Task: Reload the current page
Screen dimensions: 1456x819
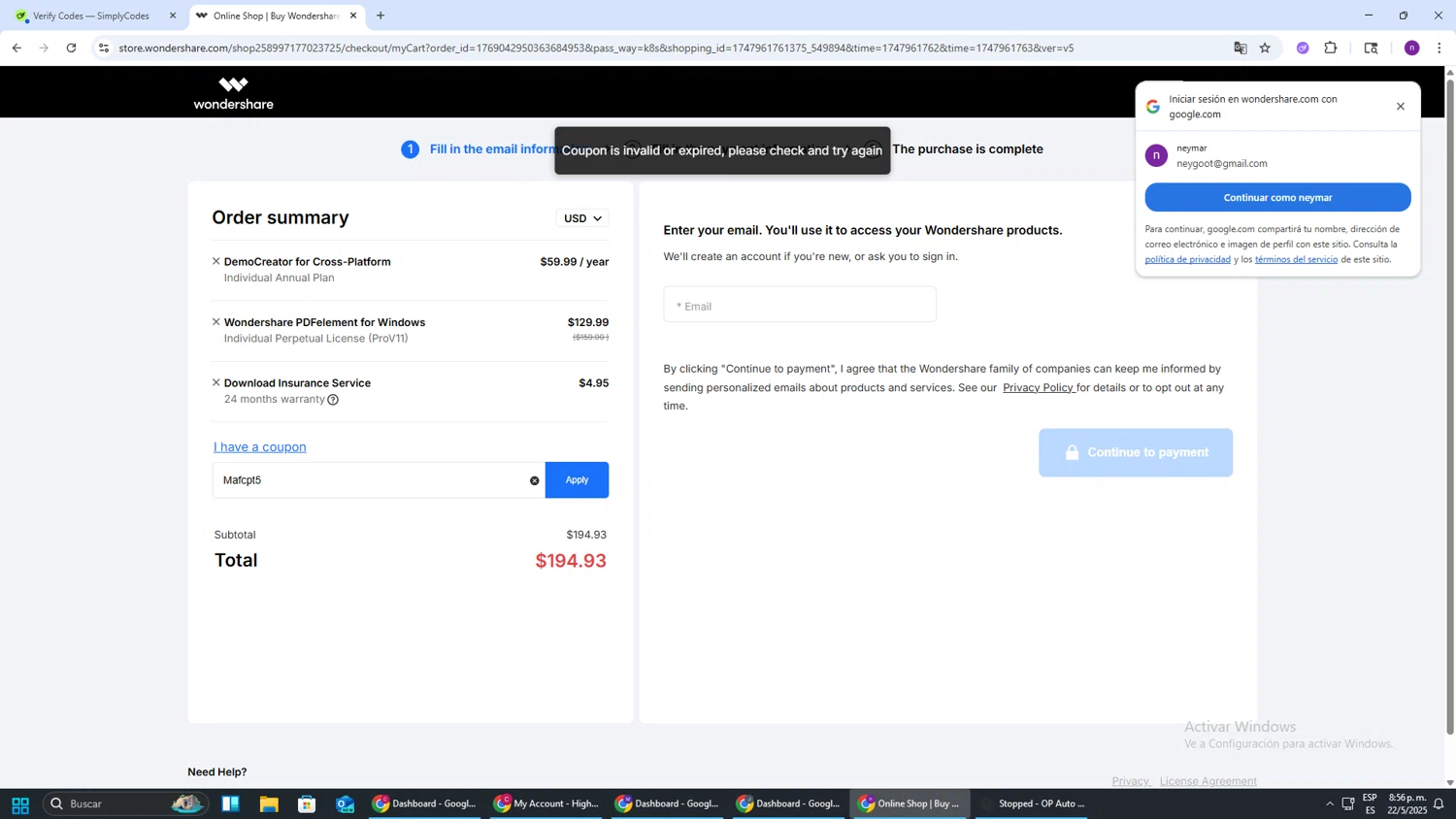Action: pyautogui.click(x=71, y=48)
